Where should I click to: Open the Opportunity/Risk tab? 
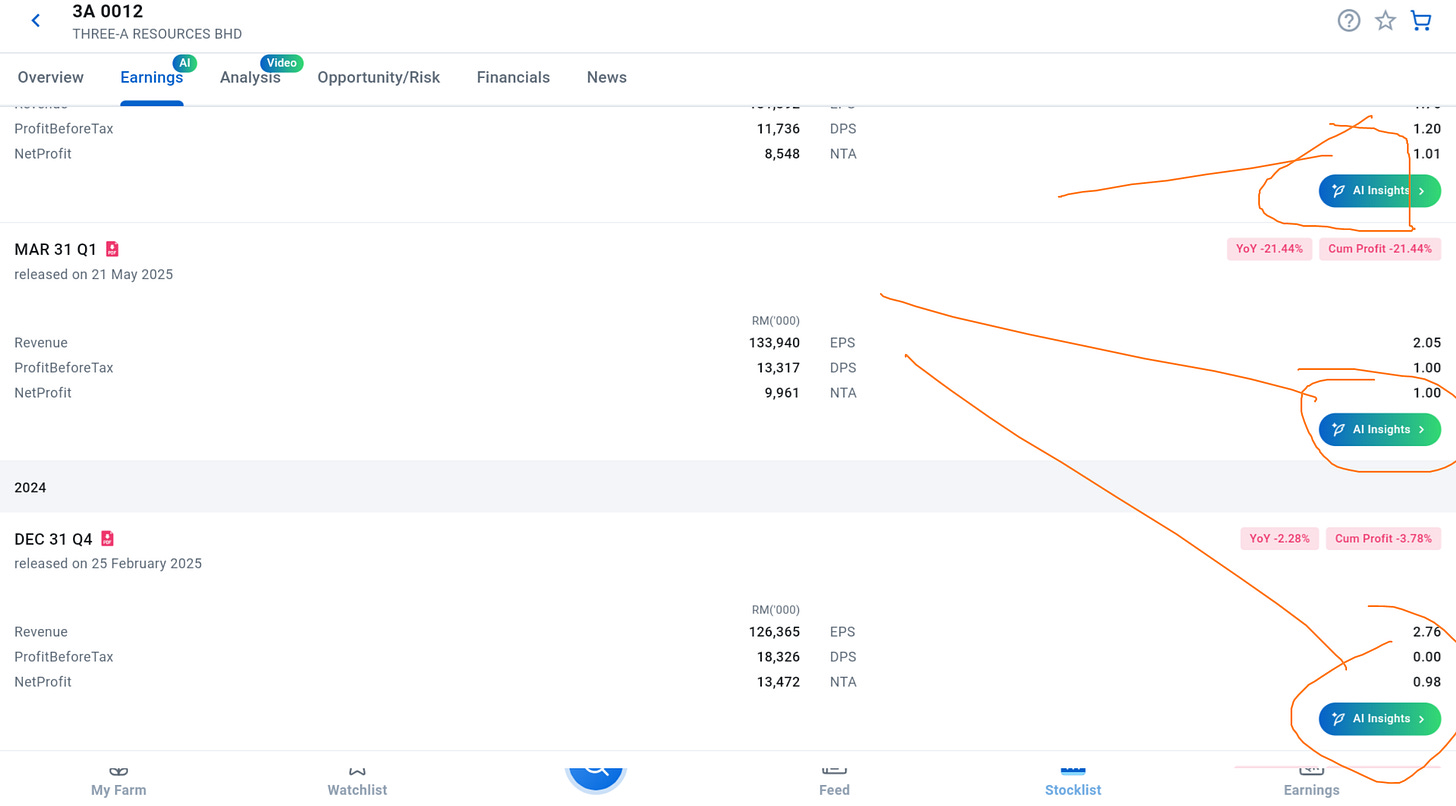coord(379,77)
